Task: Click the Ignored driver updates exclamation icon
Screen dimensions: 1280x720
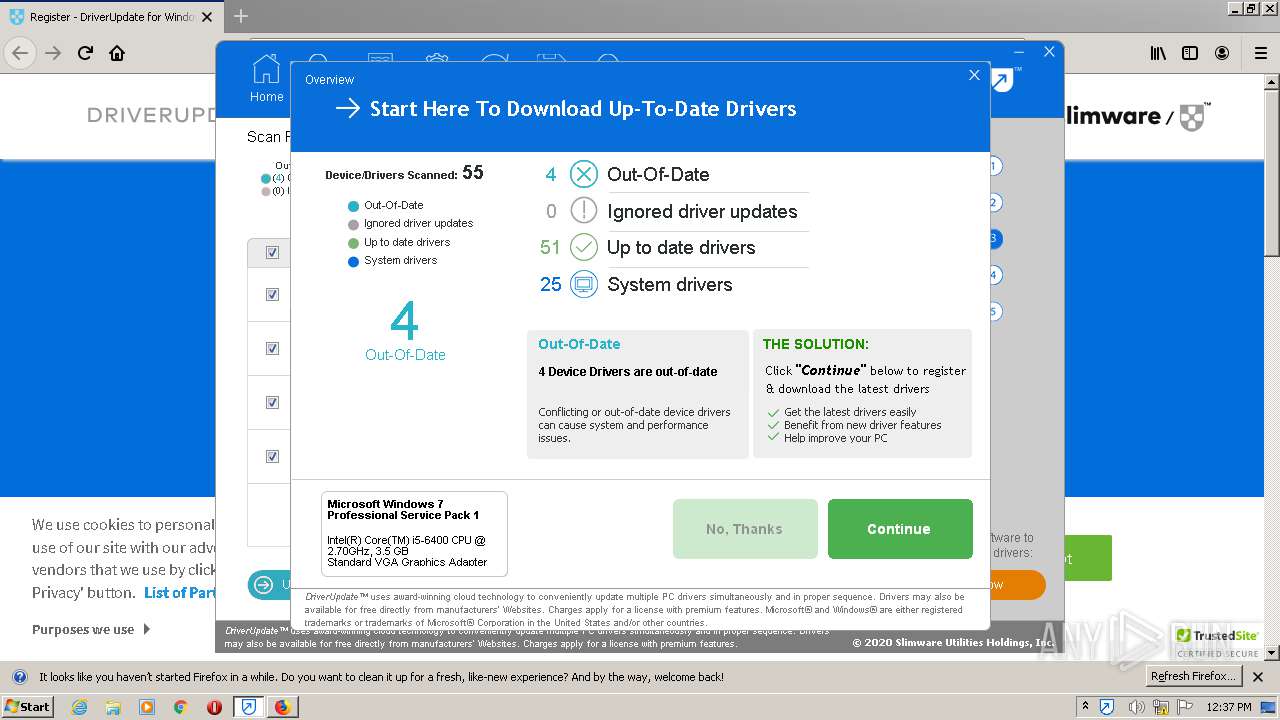Action: pyautogui.click(x=584, y=211)
